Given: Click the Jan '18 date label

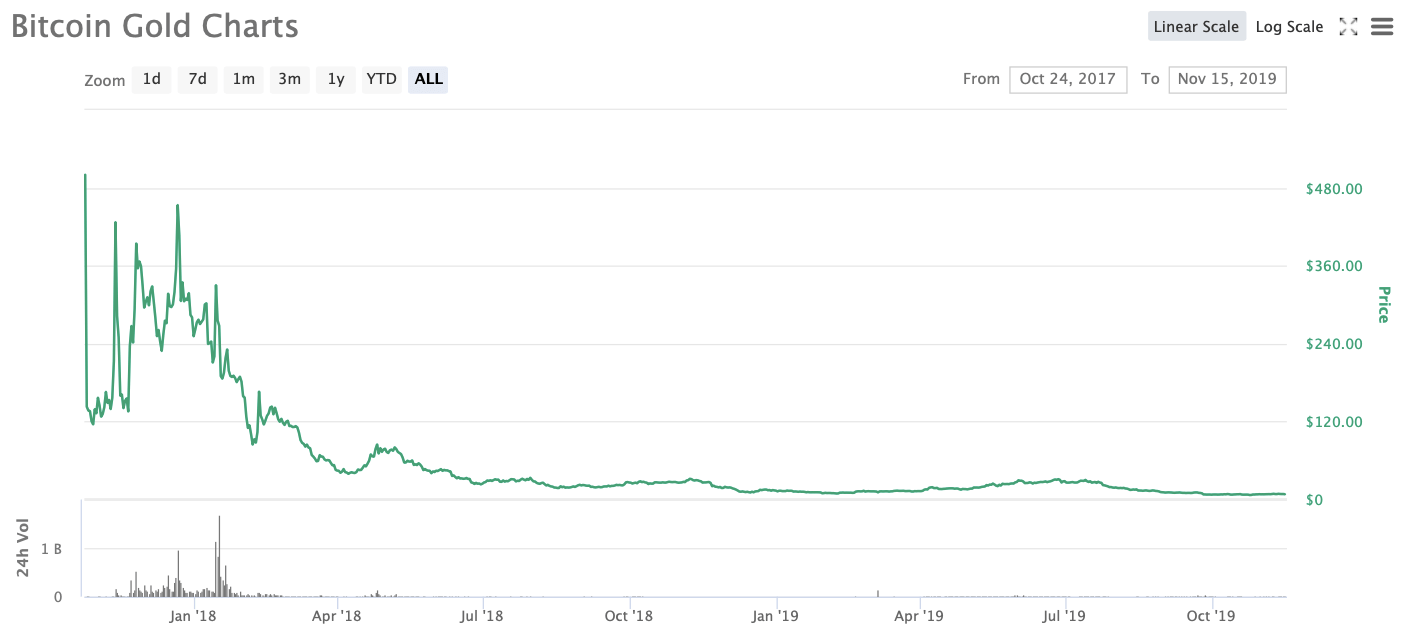Looking at the screenshot, I should click(193, 616).
